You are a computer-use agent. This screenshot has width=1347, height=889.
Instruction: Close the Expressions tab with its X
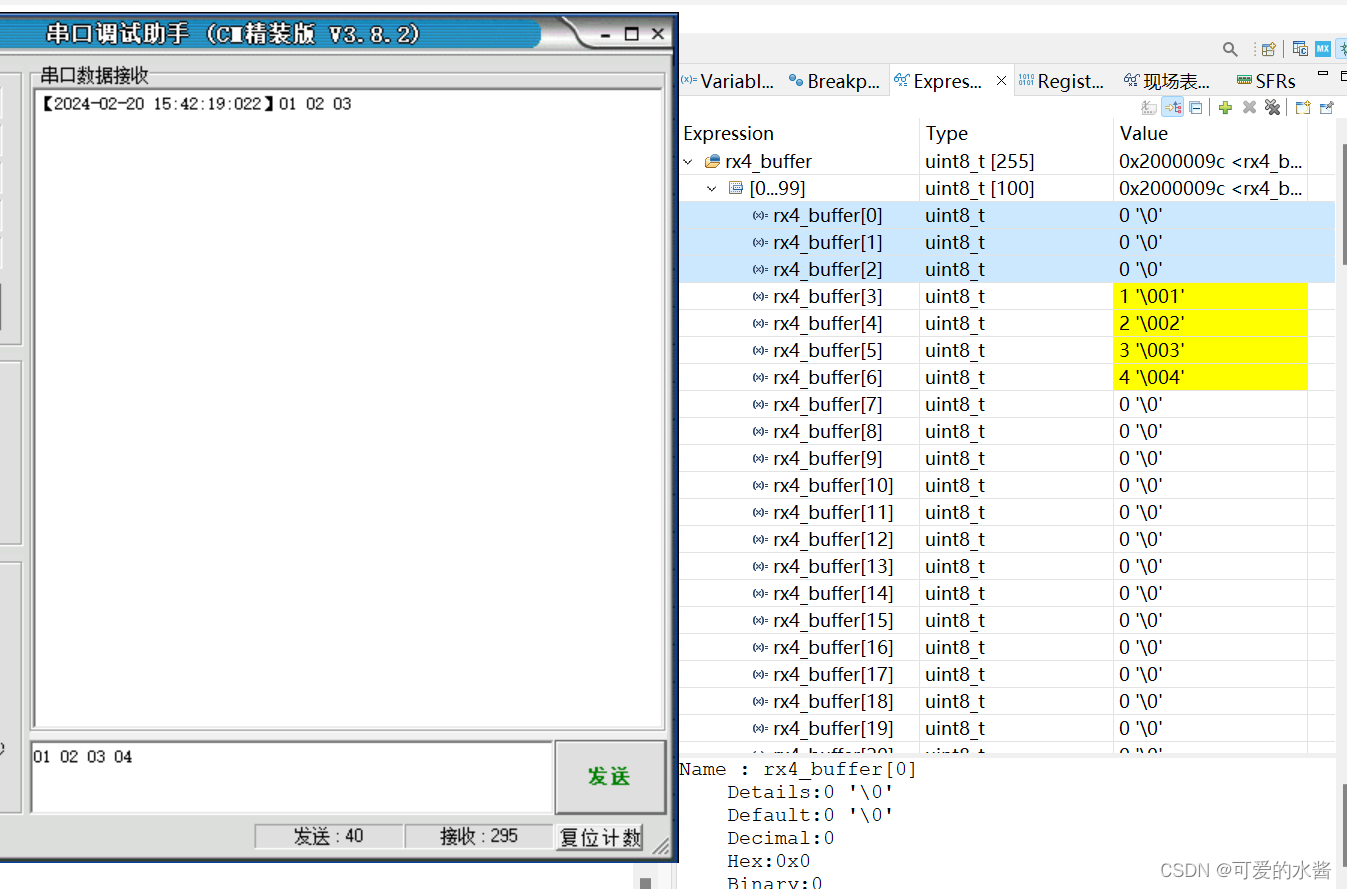pyautogui.click(x=1002, y=81)
